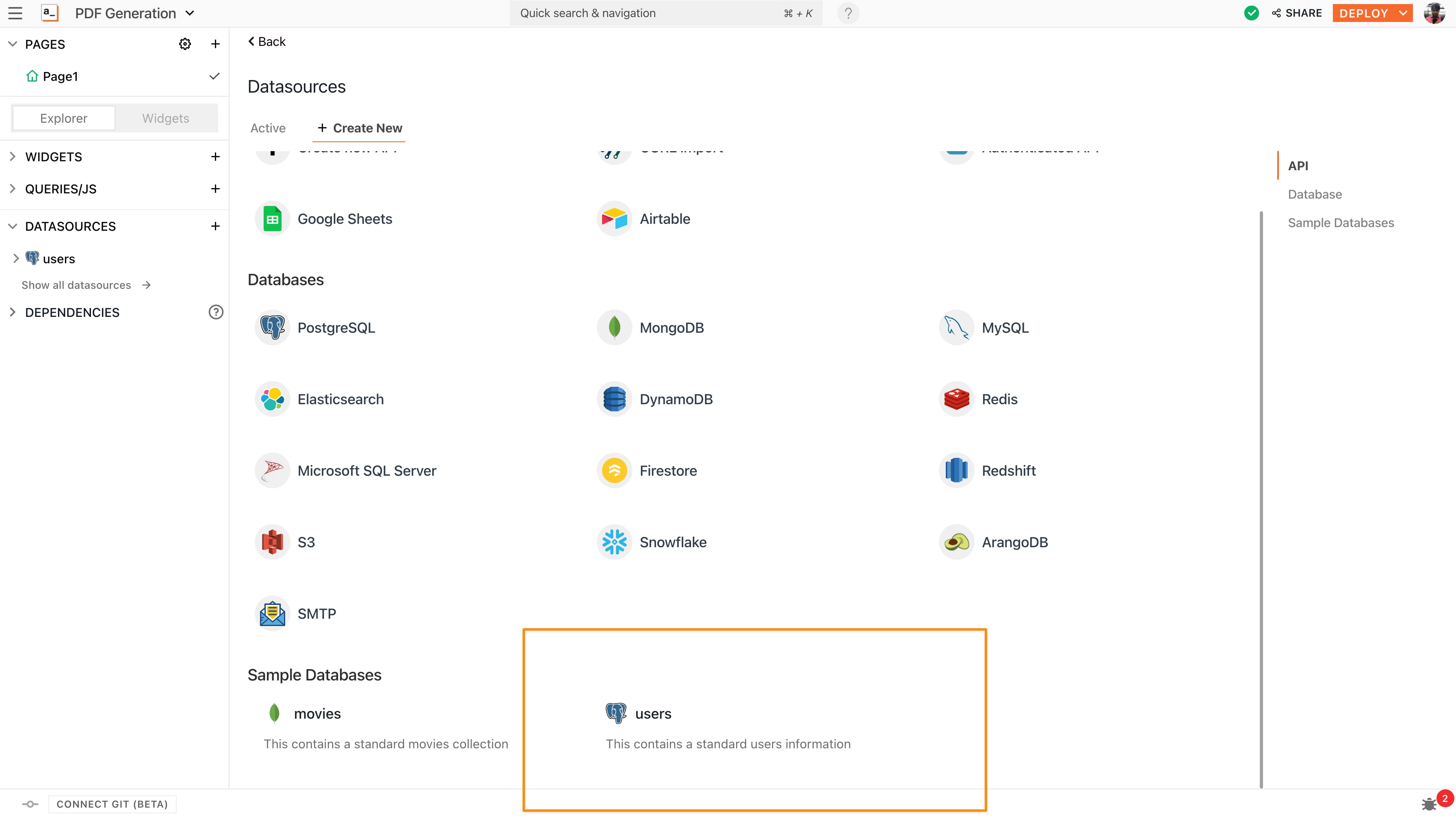Screen dimensions: 1456x819
Task: Go Back from Datasources page
Action: [x=267, y=41]
